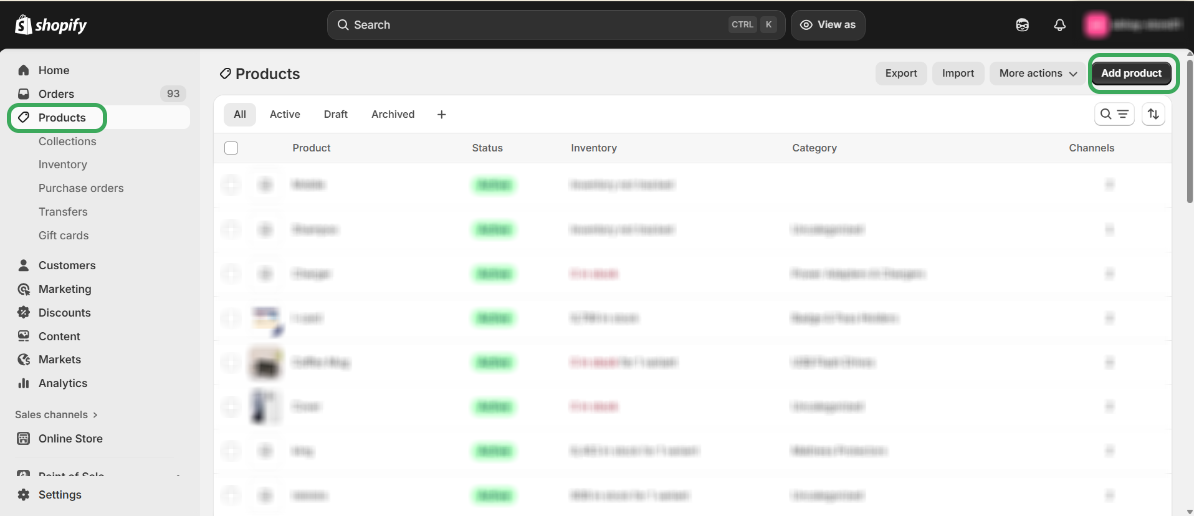Select all products checkbox in header

point(231,148)
